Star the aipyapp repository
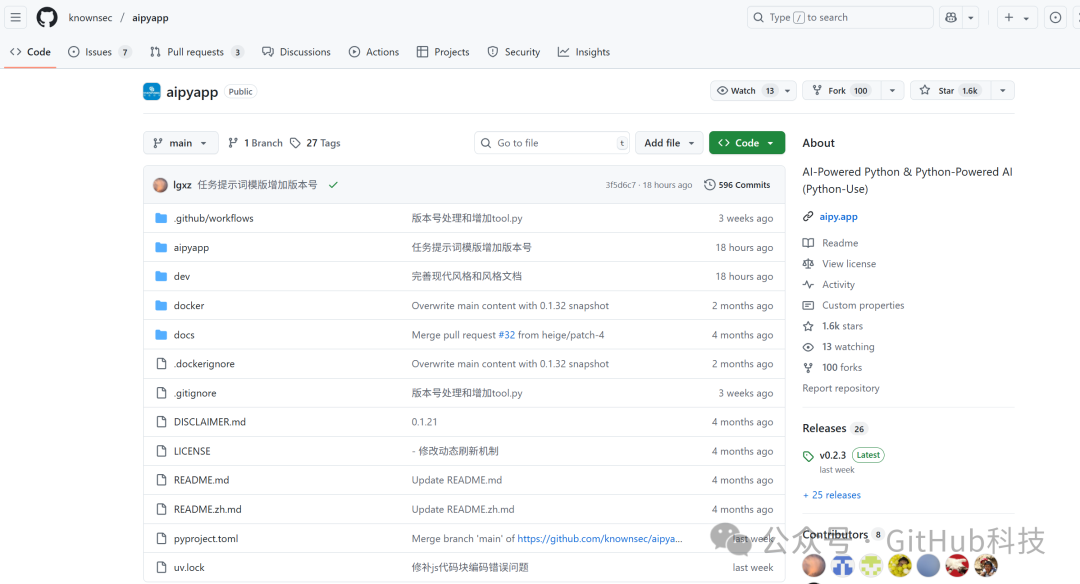The height and width of the screenshot is (584, 1080). (951, 91)
